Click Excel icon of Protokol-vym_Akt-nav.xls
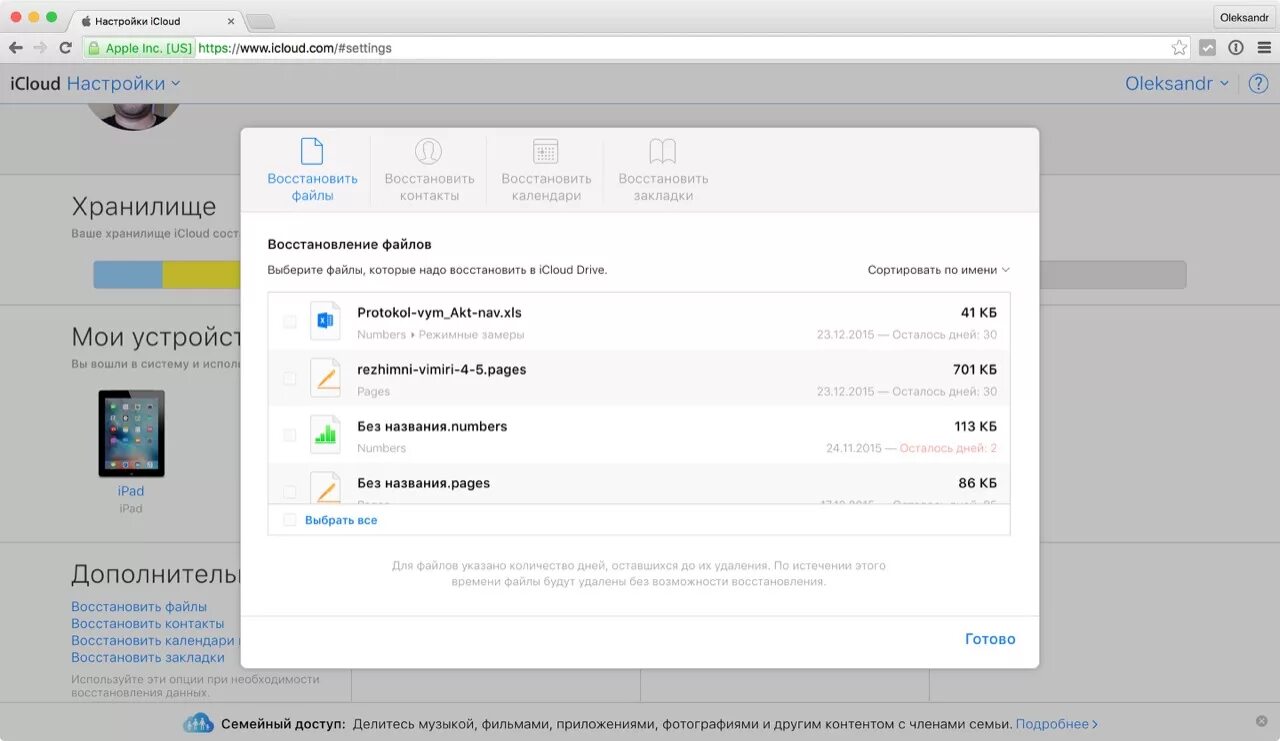The height and width of the screenshot is (741, 1280). point(325,321)
